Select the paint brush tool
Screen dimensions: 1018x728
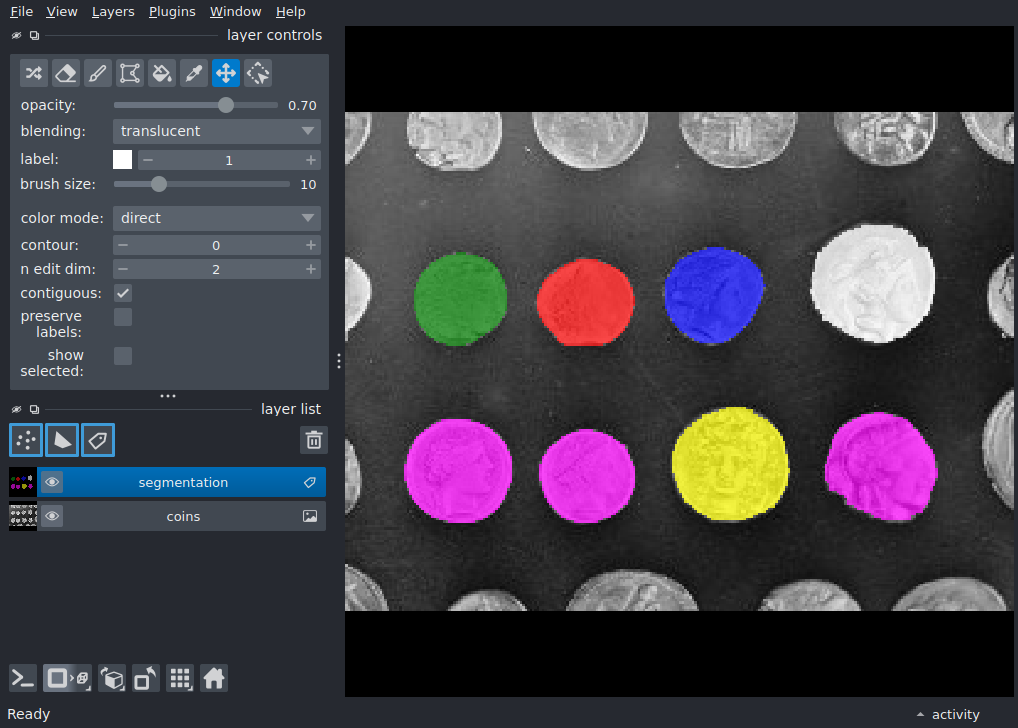click(x=97, y=73)
